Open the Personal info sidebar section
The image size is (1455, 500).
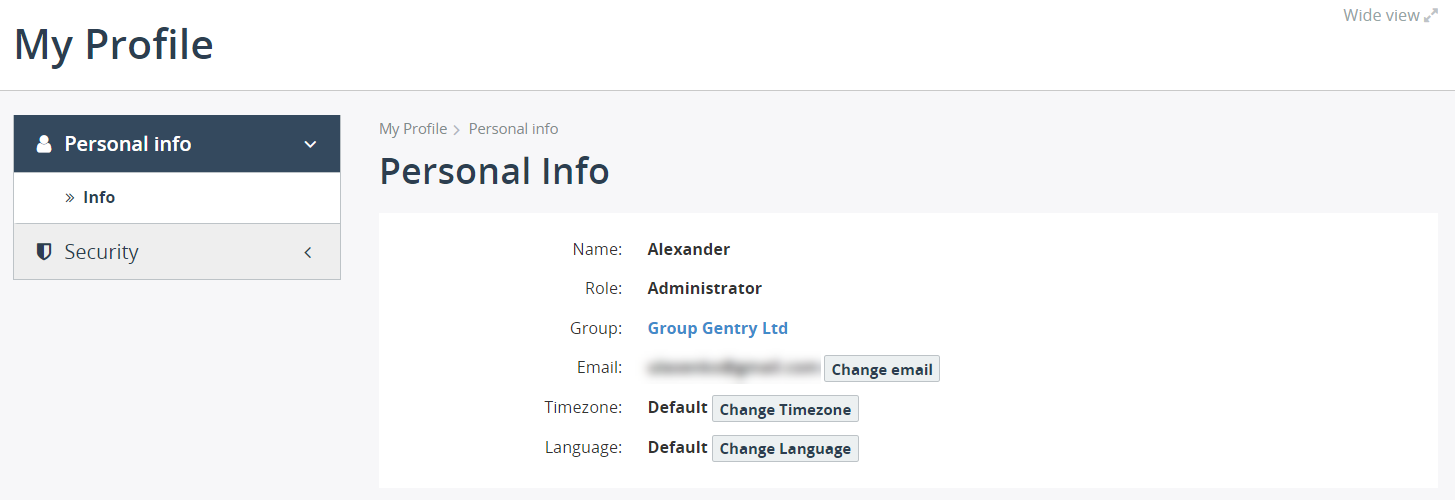click(x=177, y=144)
